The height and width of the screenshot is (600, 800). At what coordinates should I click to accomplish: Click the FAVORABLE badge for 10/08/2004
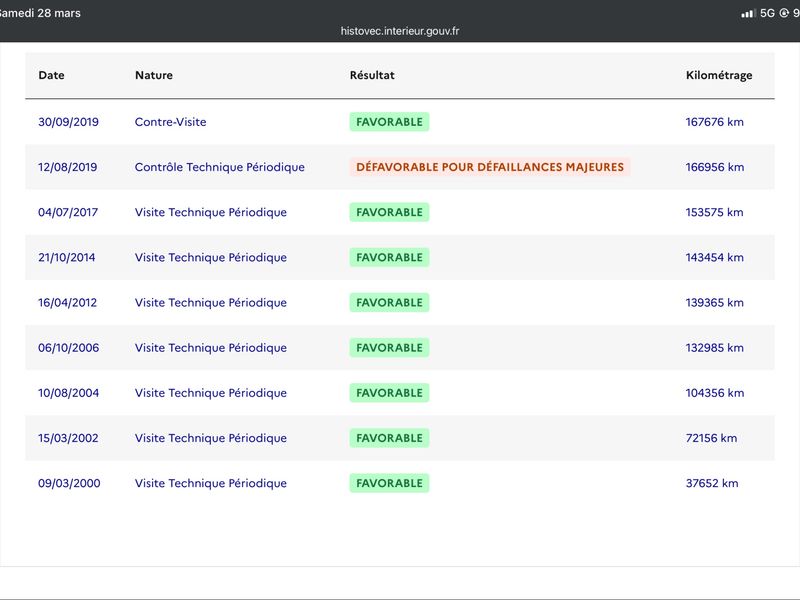[x=389, y=393]
